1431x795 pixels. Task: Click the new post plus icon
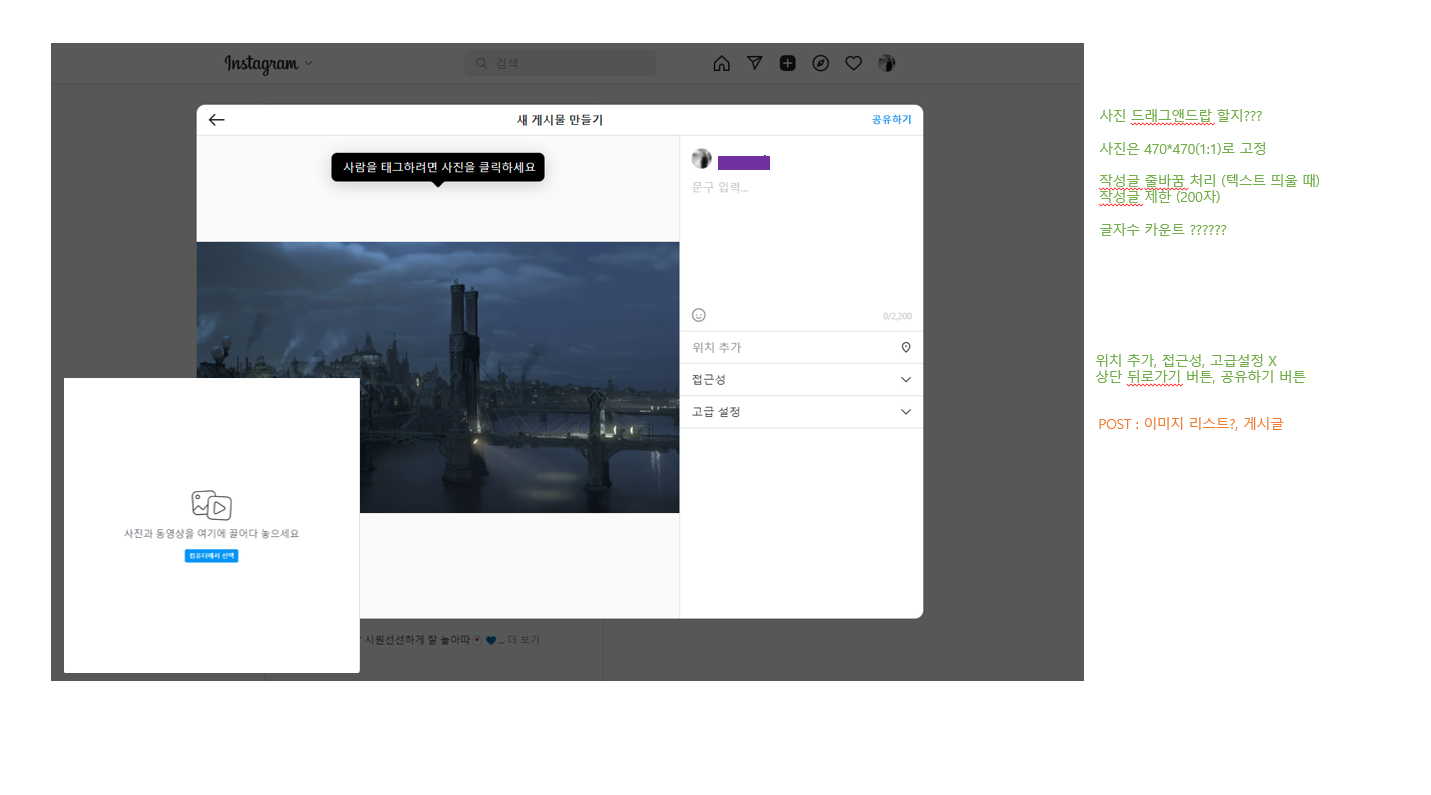click(788, 63)
